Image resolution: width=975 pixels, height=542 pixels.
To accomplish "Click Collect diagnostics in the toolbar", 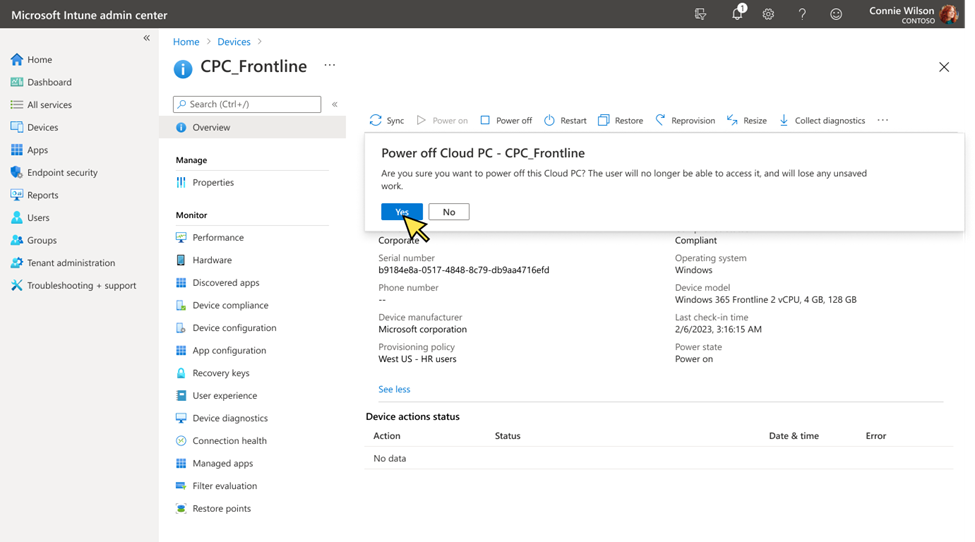I will pyautogui.click(x=822, y=121).
